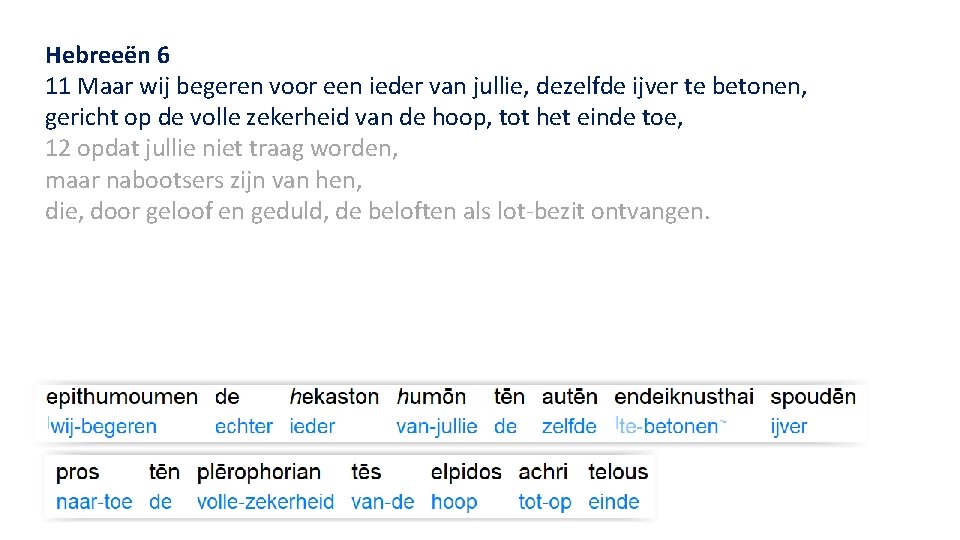Viewport: 960px width, 540px height.
Task: Select the translation 'te-betonen'
Action: (x=668, y=427)
